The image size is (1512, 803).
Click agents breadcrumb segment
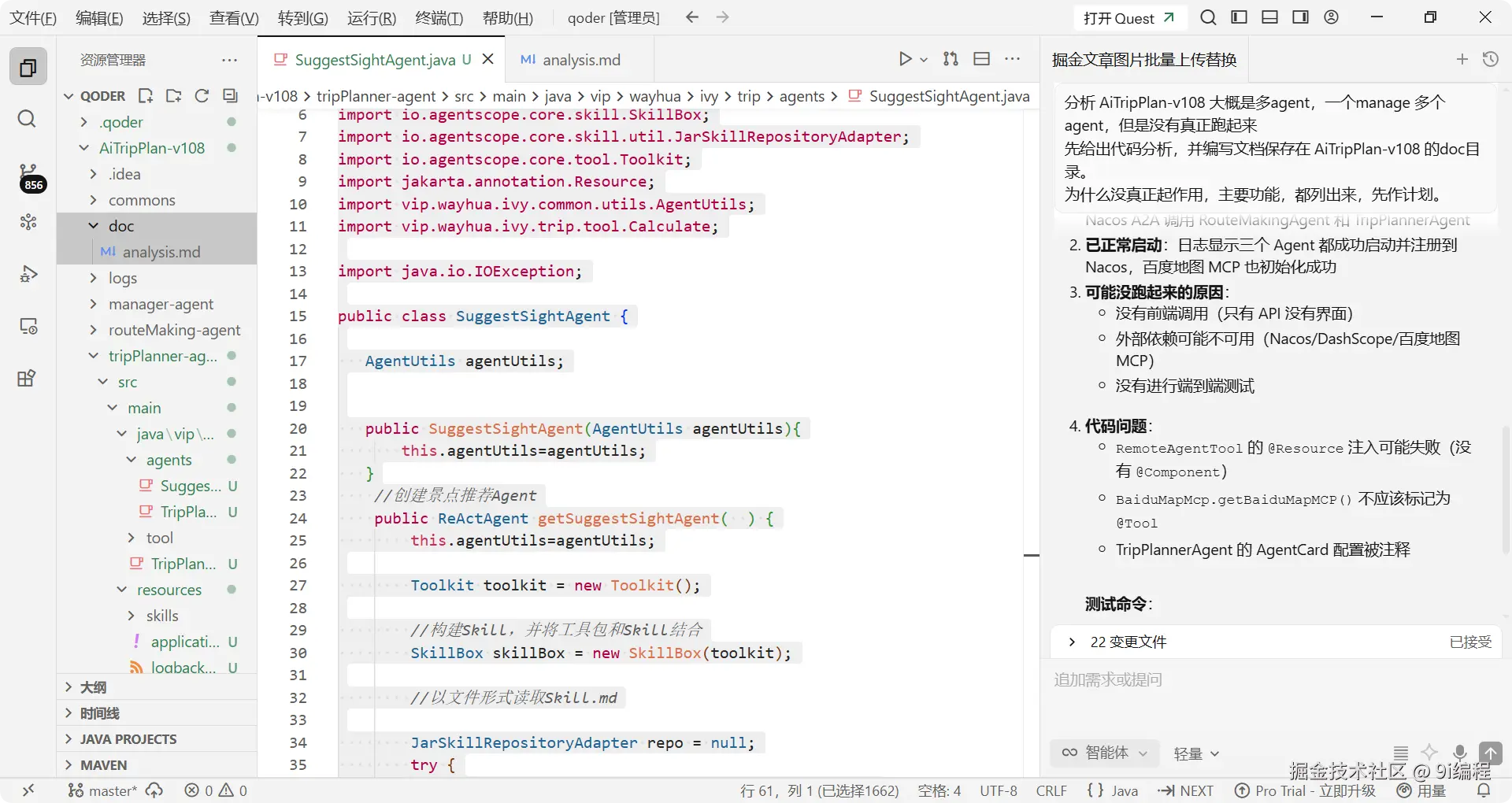802,96
